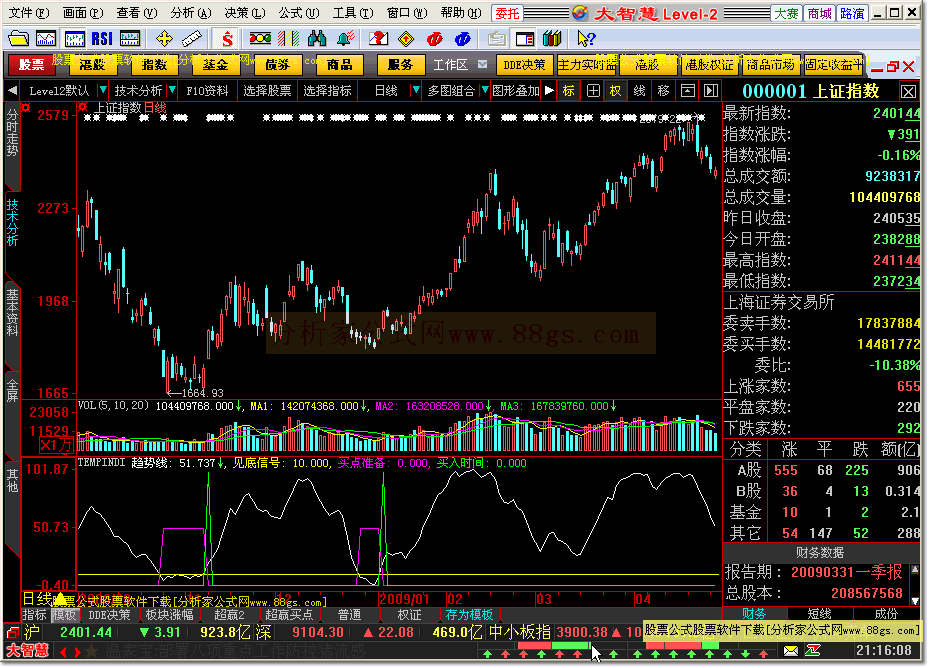Expand the 工作区 workspace dropdown
Screen dimensions: 930x668
click(x=482, y=64)
